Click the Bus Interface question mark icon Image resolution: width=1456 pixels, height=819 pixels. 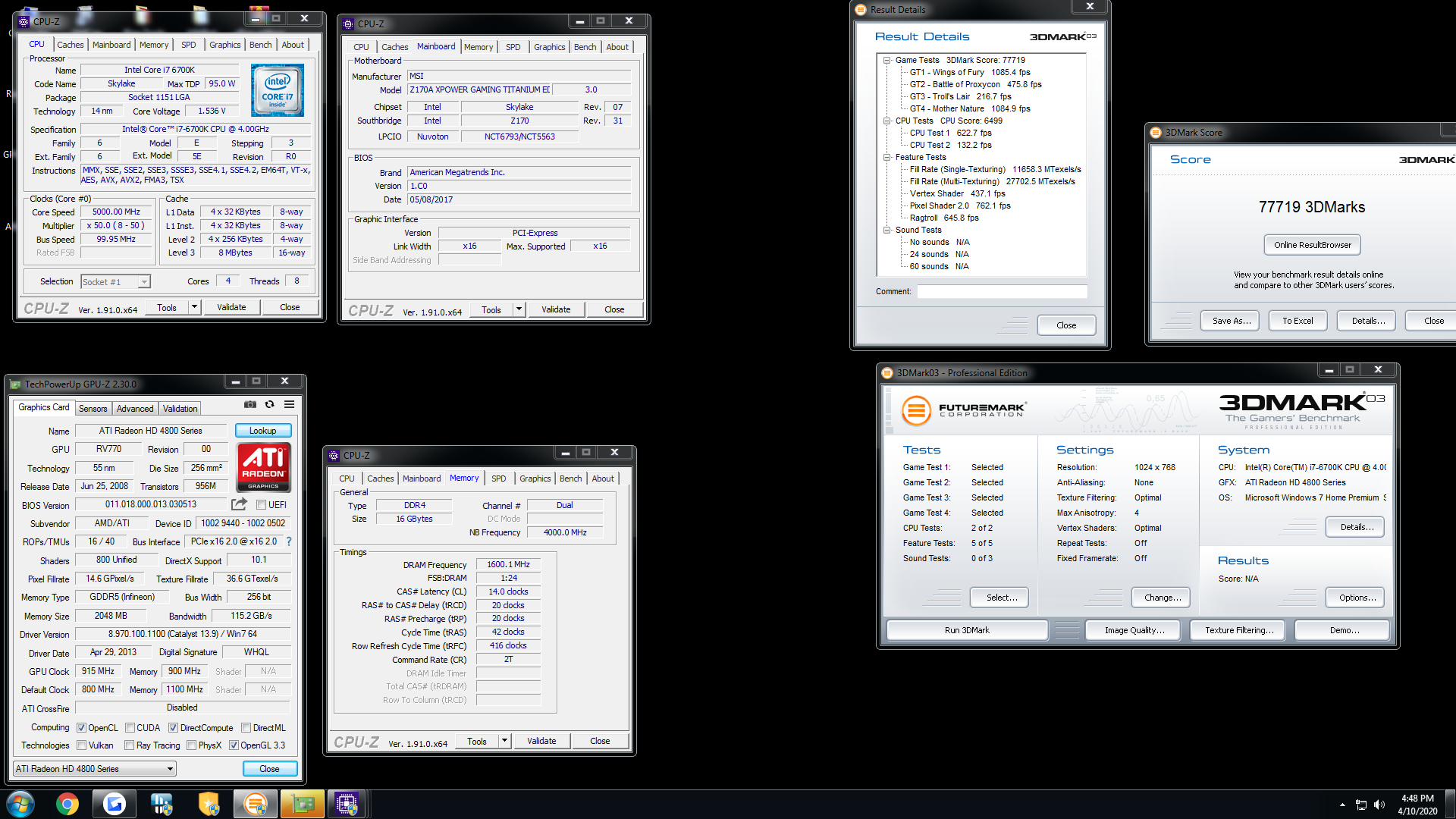[288, 541]
